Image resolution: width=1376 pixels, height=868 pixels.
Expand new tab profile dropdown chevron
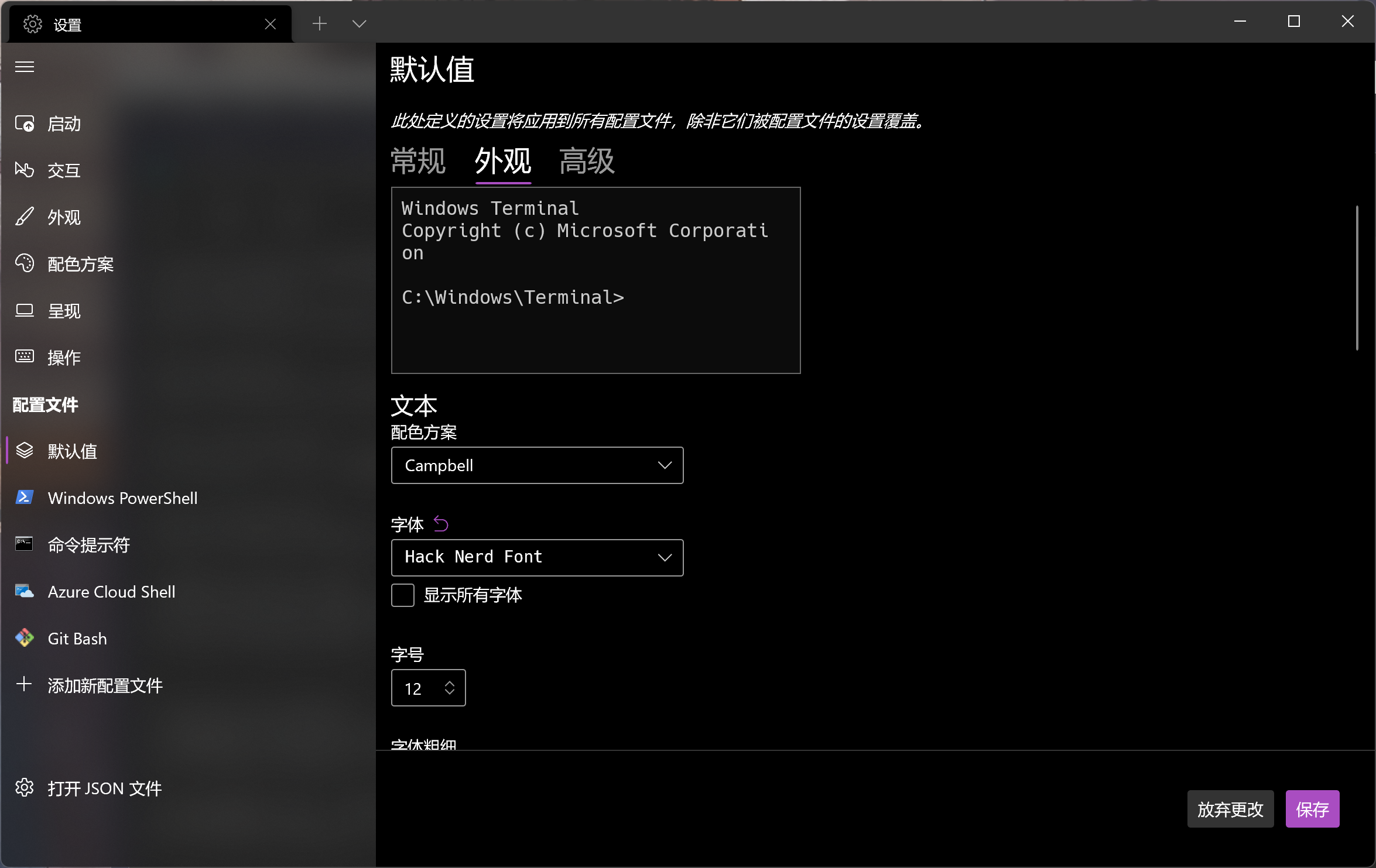(359, 23)
